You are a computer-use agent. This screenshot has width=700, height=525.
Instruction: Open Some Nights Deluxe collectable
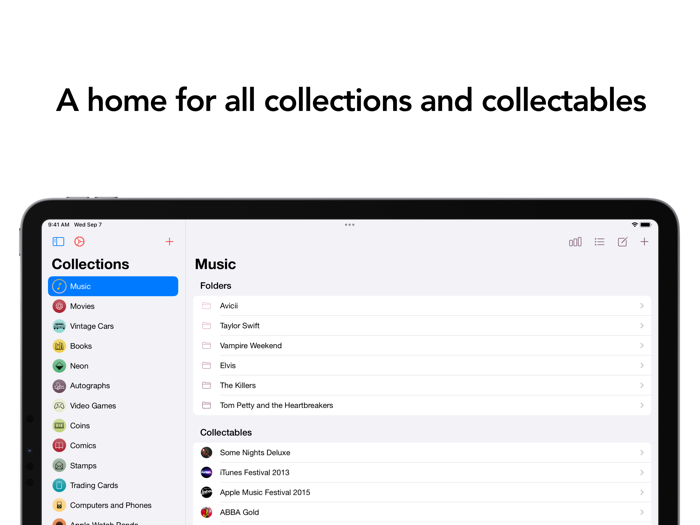(422, 453)
